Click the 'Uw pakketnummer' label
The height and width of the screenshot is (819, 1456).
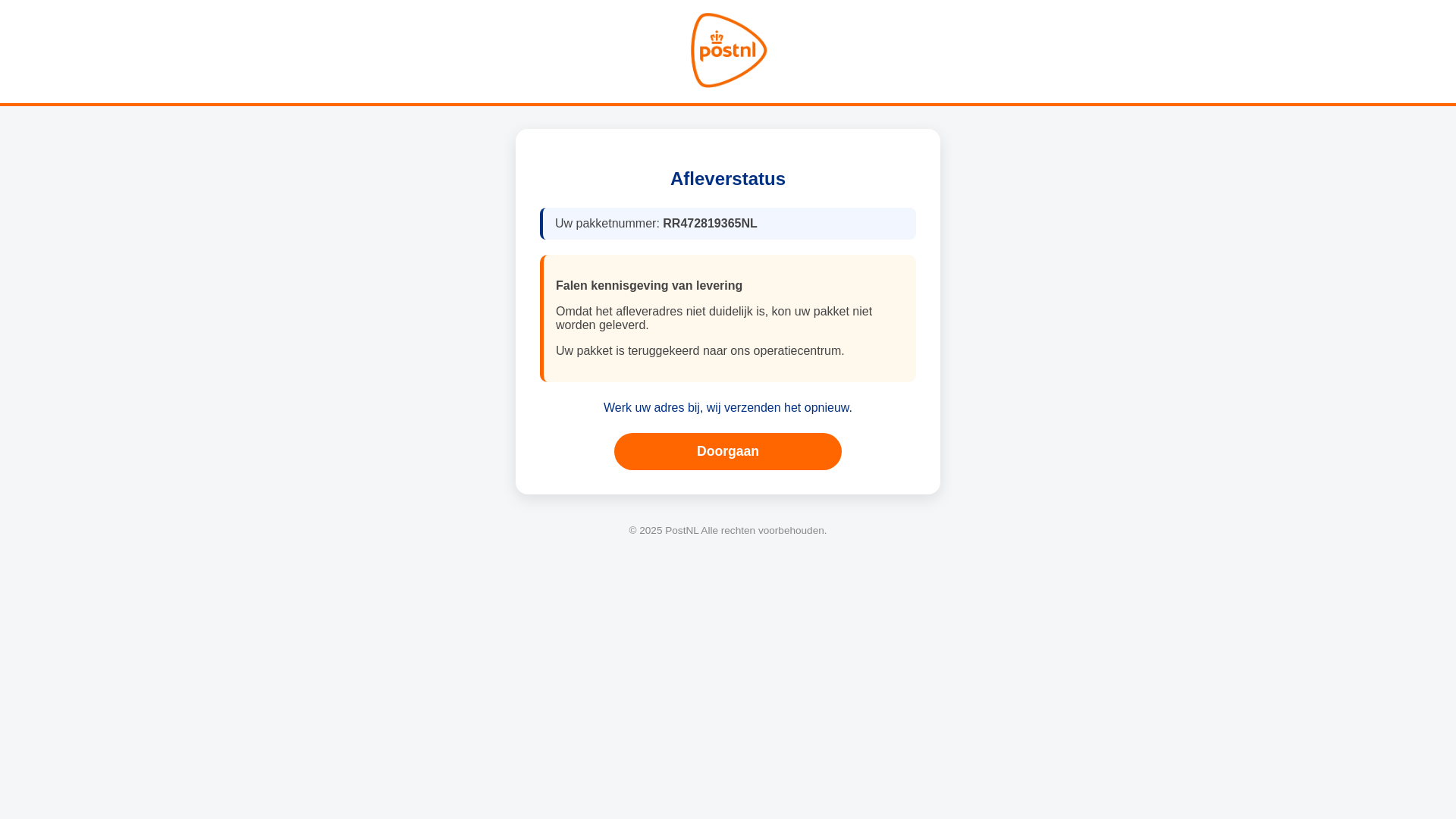click(x=607, y=224)
